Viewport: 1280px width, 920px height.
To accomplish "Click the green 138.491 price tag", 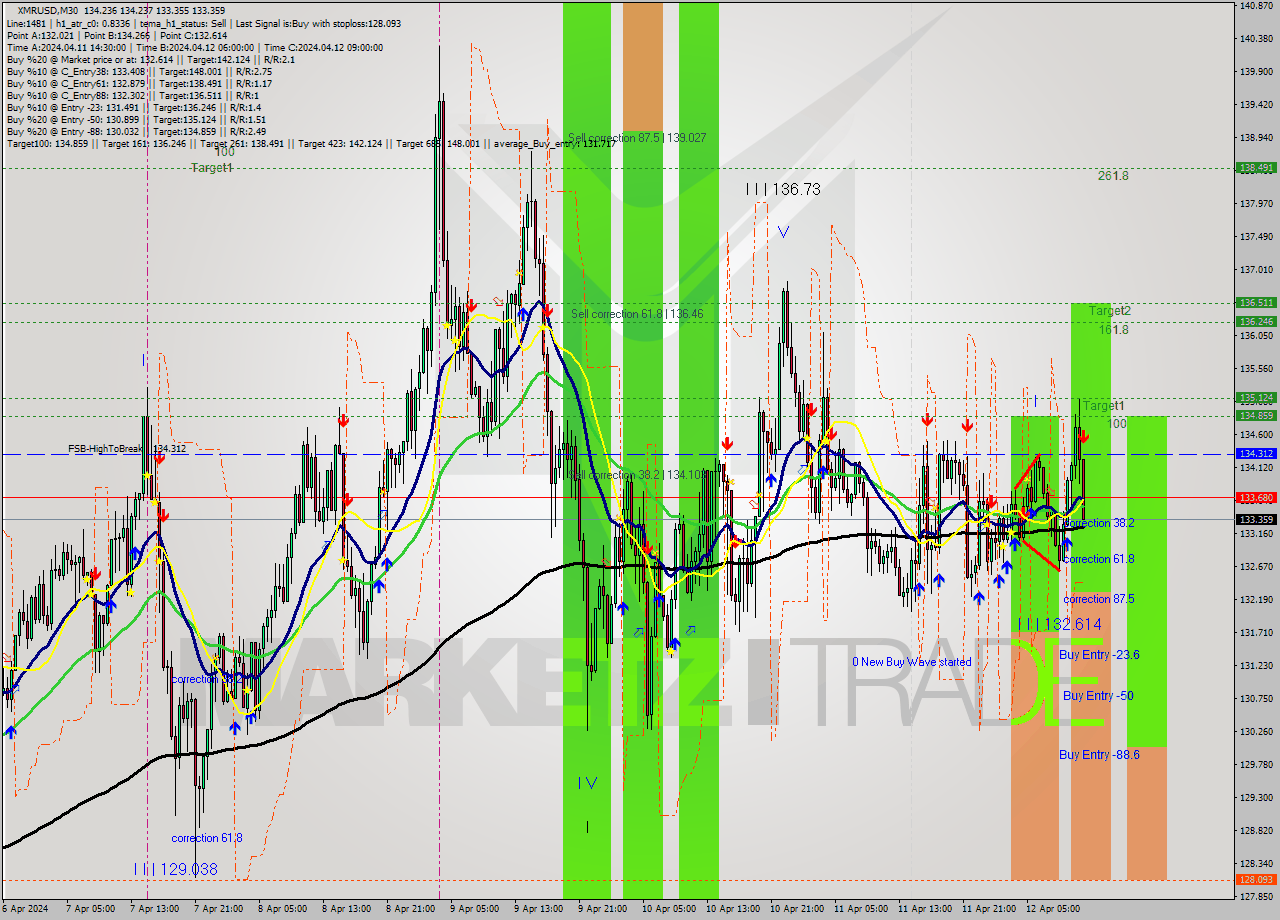I will (1257, 168).
